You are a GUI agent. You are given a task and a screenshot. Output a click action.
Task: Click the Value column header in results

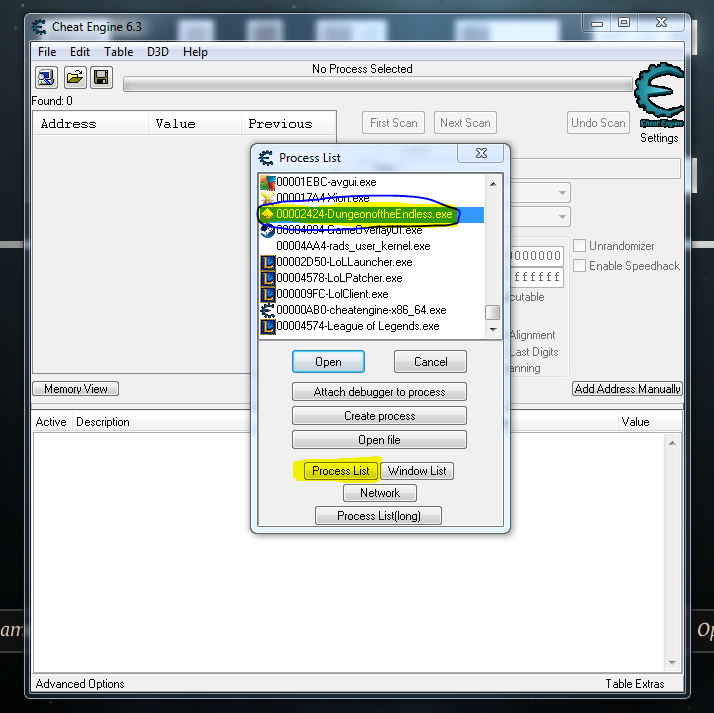[x=195, y=124]
